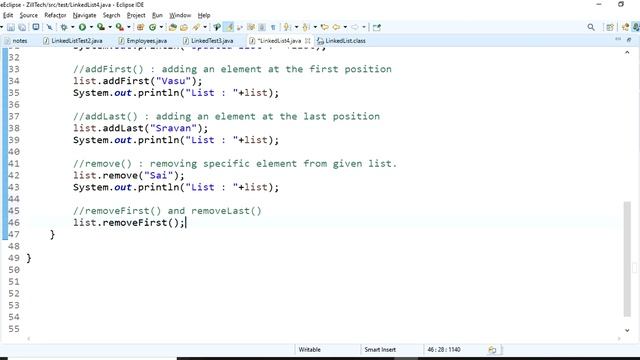Expand the Next Annotation dropdown arrow
The height and width of the screenshot is (360, 640).
coord(296,27)
